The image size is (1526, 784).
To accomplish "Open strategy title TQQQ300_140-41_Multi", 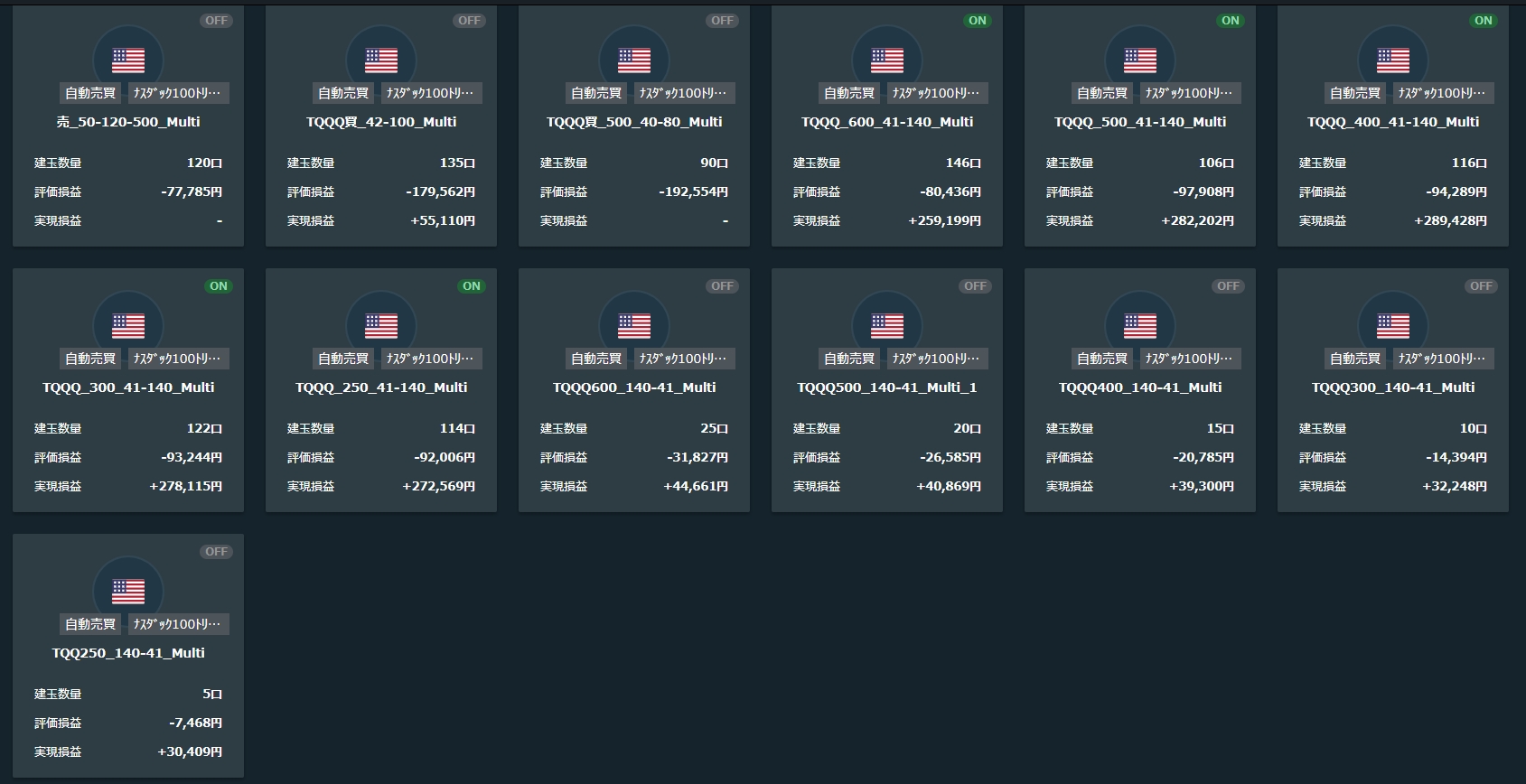I will coord(1393,387).
